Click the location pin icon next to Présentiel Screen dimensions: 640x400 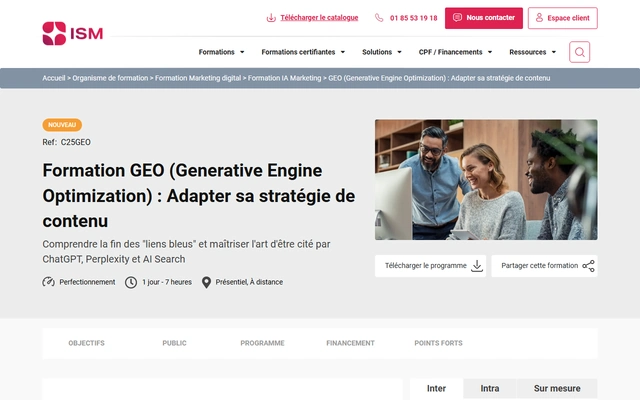point(207,282)
